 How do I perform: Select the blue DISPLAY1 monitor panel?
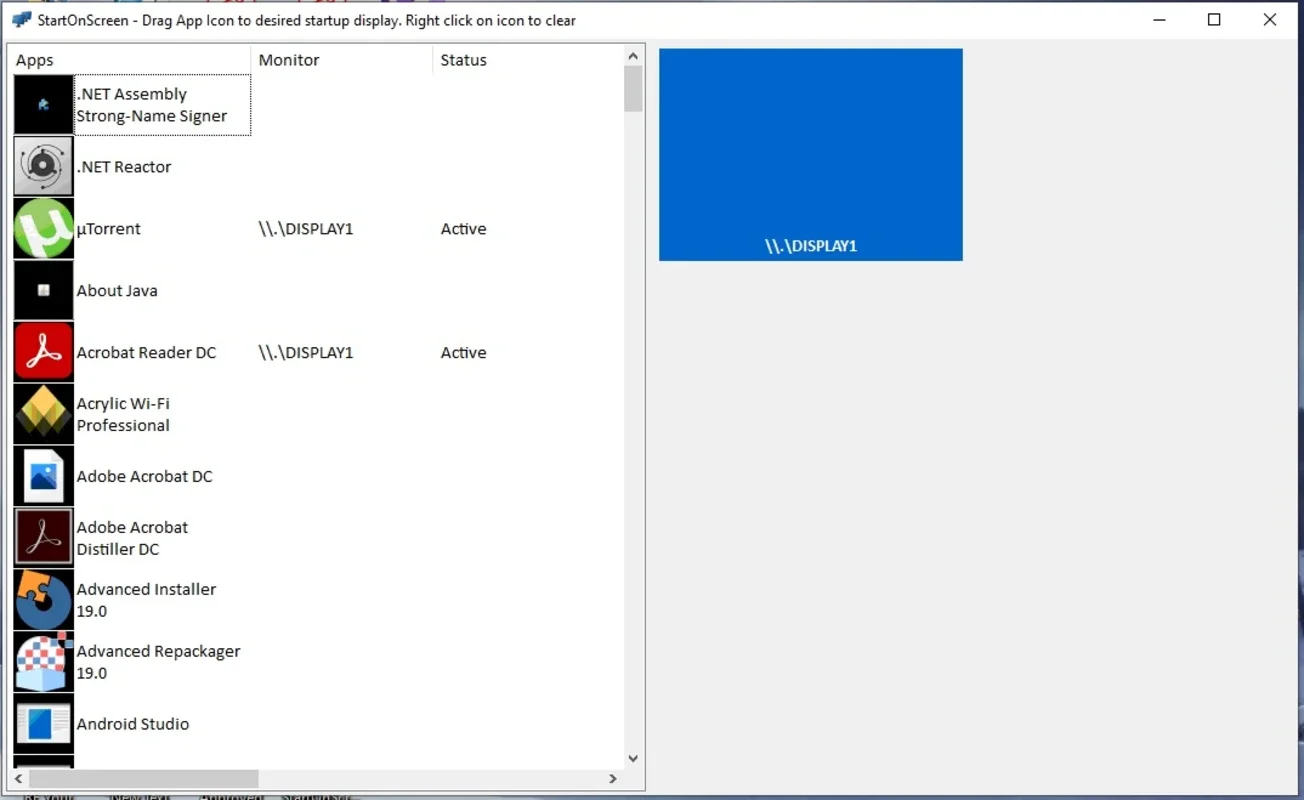click(x=811, y=155)
